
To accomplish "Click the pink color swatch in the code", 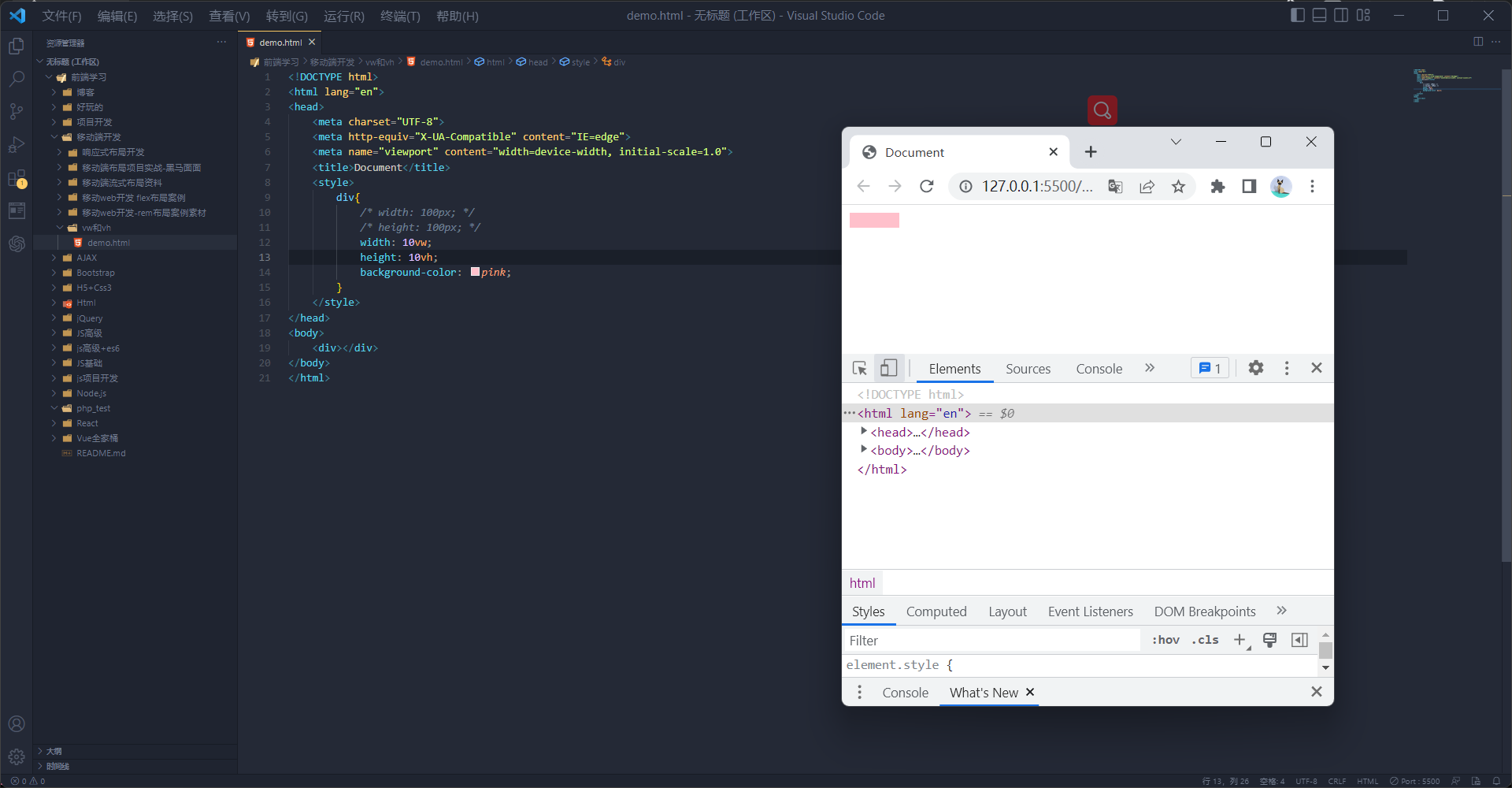I will pyautogui.click(x=476, y=272).
